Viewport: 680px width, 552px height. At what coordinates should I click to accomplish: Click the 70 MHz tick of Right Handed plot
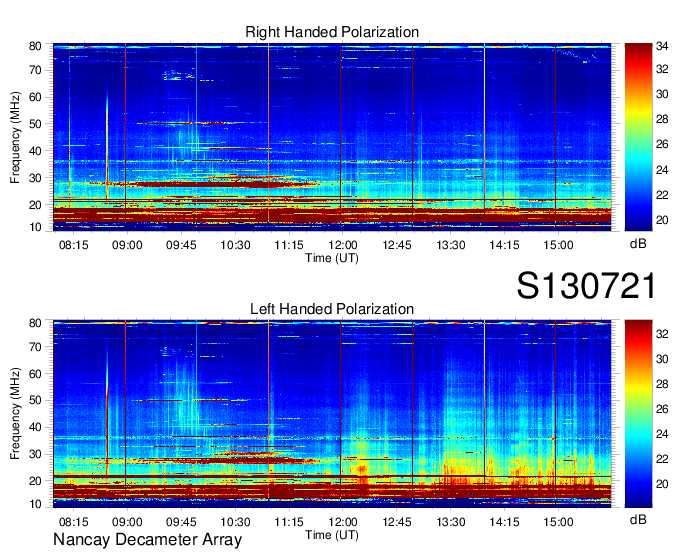coord(35,70)
